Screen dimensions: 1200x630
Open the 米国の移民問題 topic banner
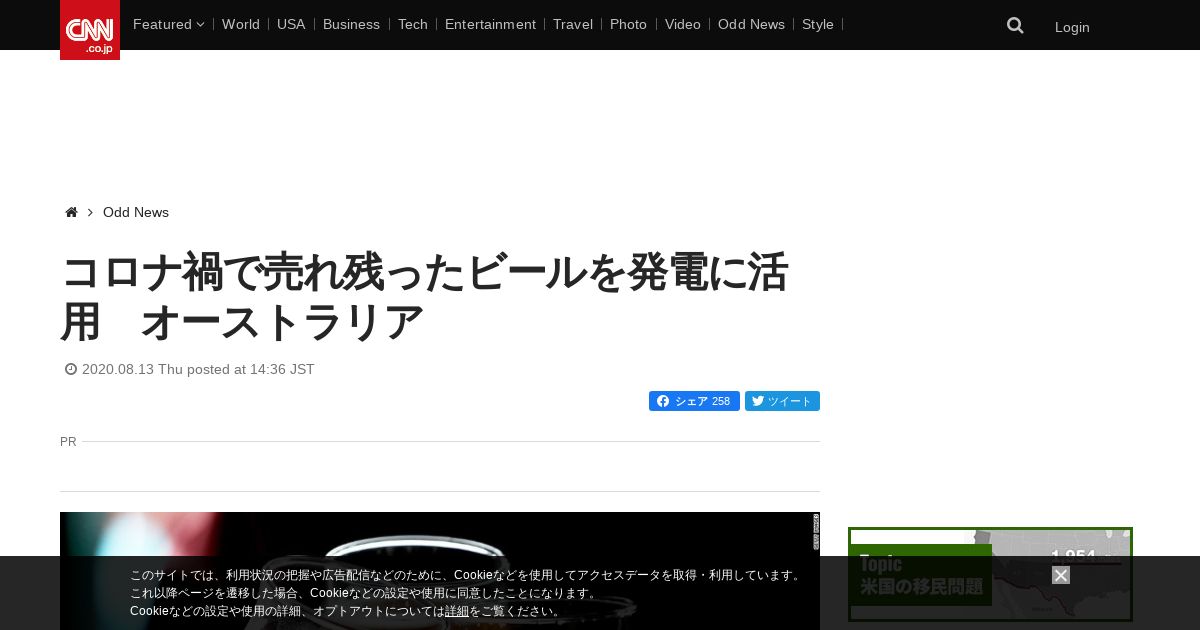click(x=990, y=575)
